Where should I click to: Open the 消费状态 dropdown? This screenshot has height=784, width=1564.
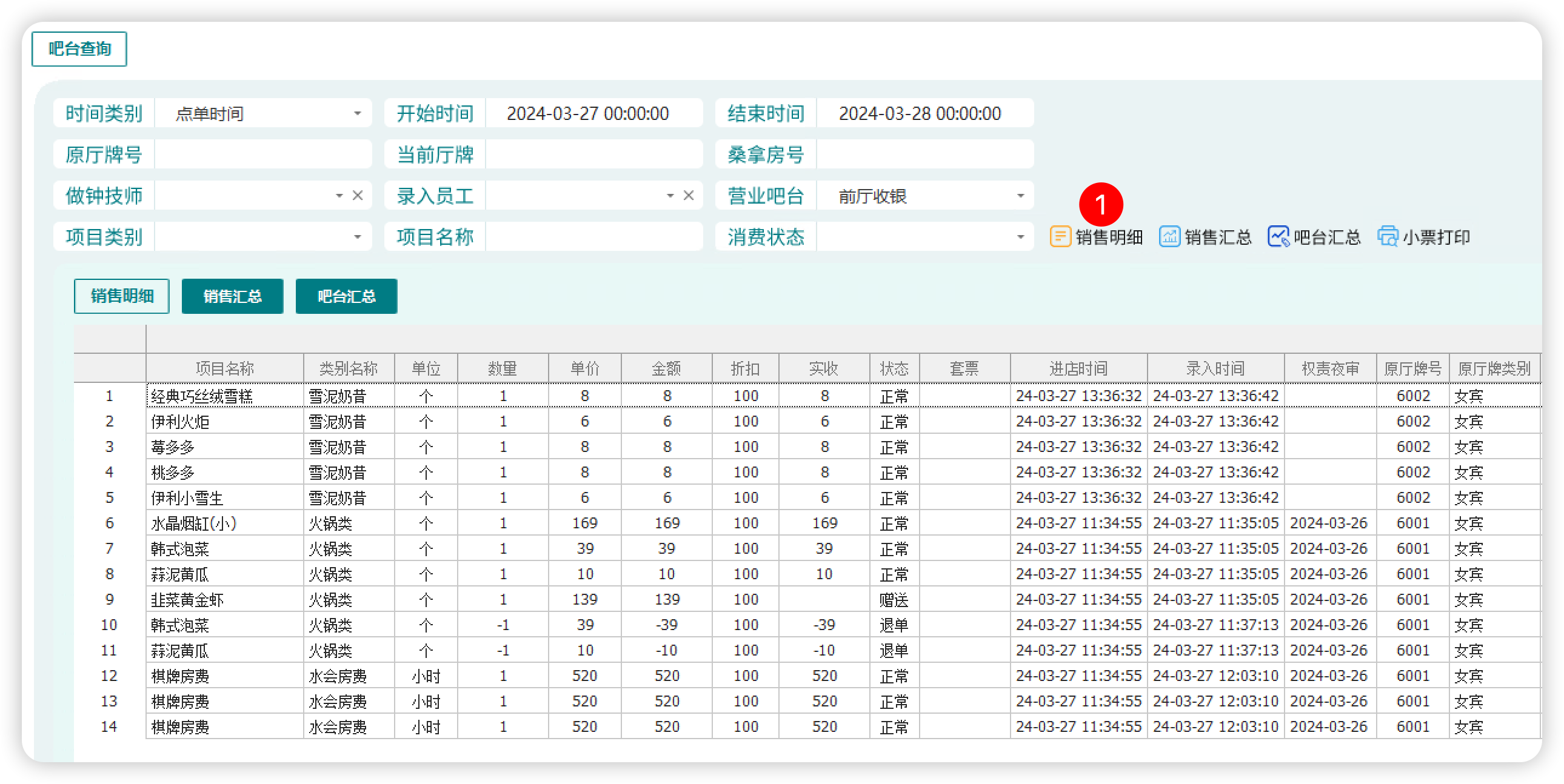click(x=1021, y=237)
